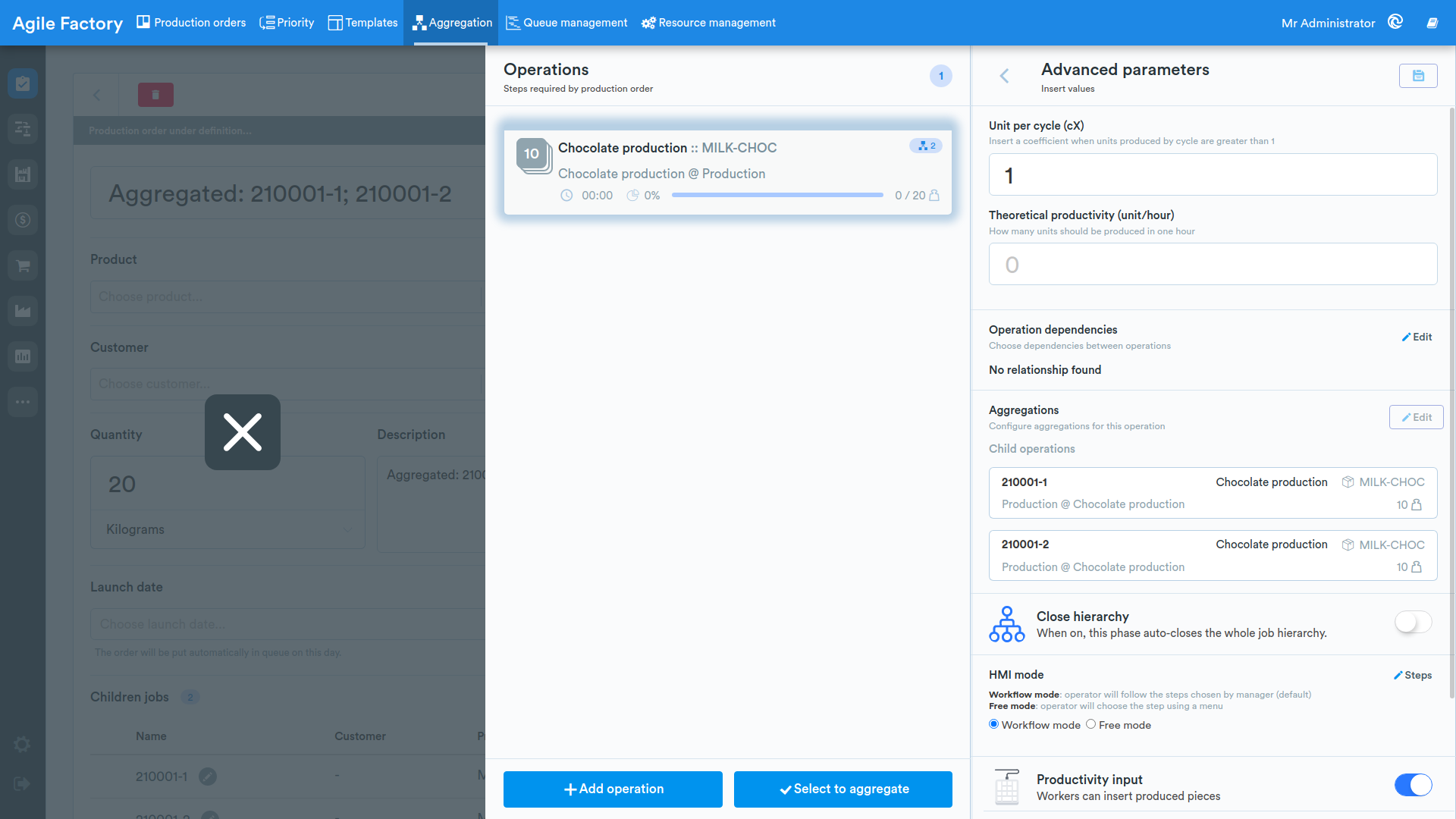Click the logout icon in the sidebar
This screenshot has width=1456, height=819.
pos(22,784)
